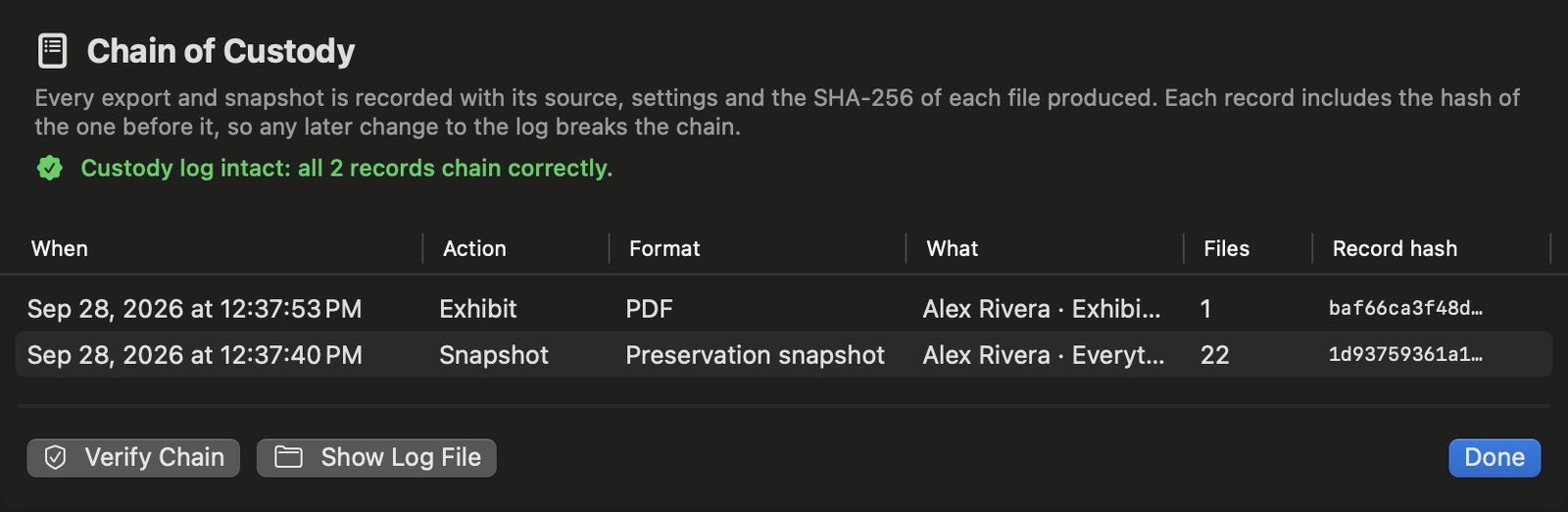
Task: Click the Alex Rivera · Exhibi… cell
Action: point(1042,309)
